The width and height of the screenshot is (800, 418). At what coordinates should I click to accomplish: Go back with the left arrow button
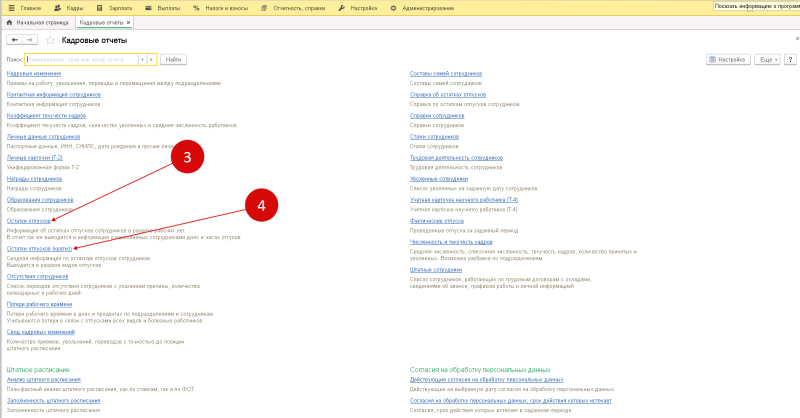[x=14, y=40]
